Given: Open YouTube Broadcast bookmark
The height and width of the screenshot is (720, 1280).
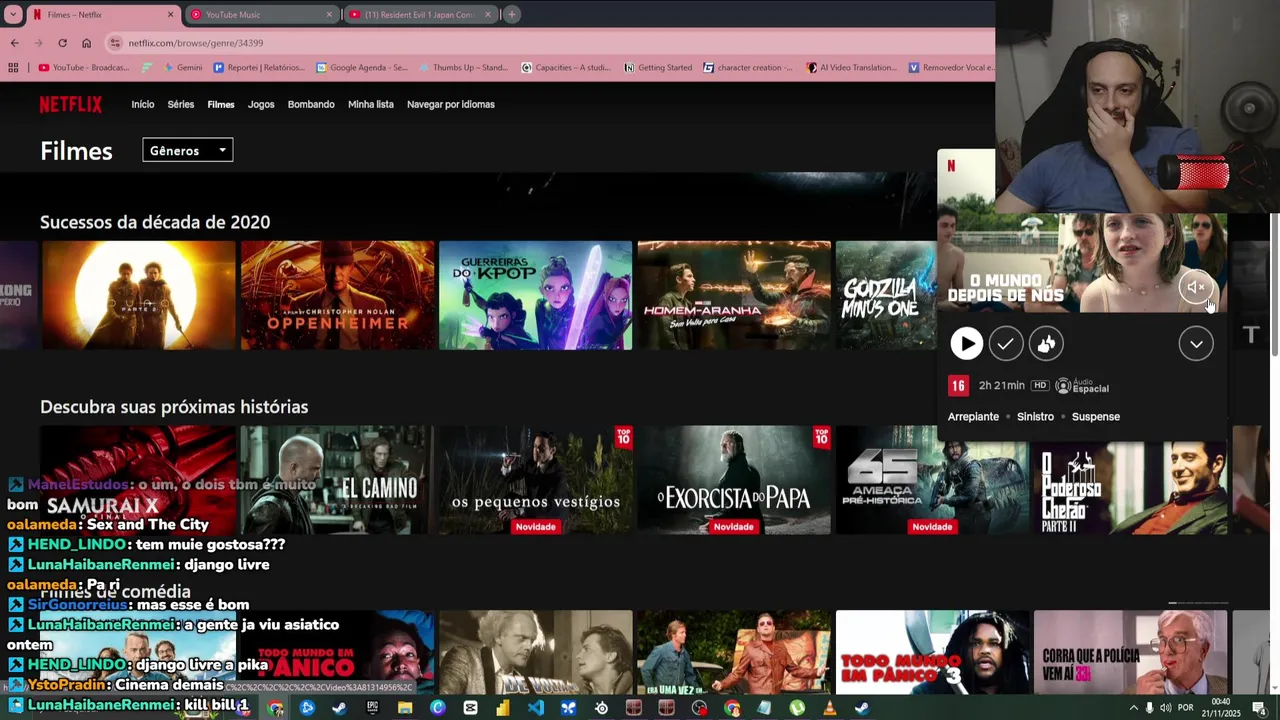Looking at the screenshot, I should pos(84,67).
